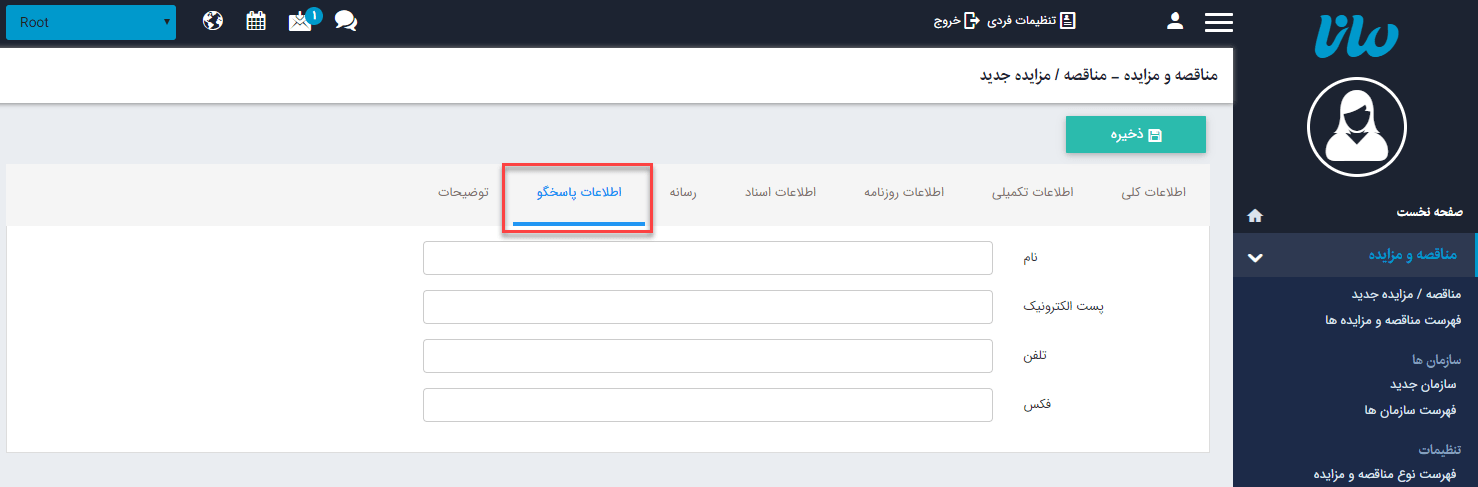Image resolution: width=1478 pixels, height=487 pixels.
Task: Open صفحه نخست in the sidebar
Action: pyautogui.click(x=1429, y=213)
